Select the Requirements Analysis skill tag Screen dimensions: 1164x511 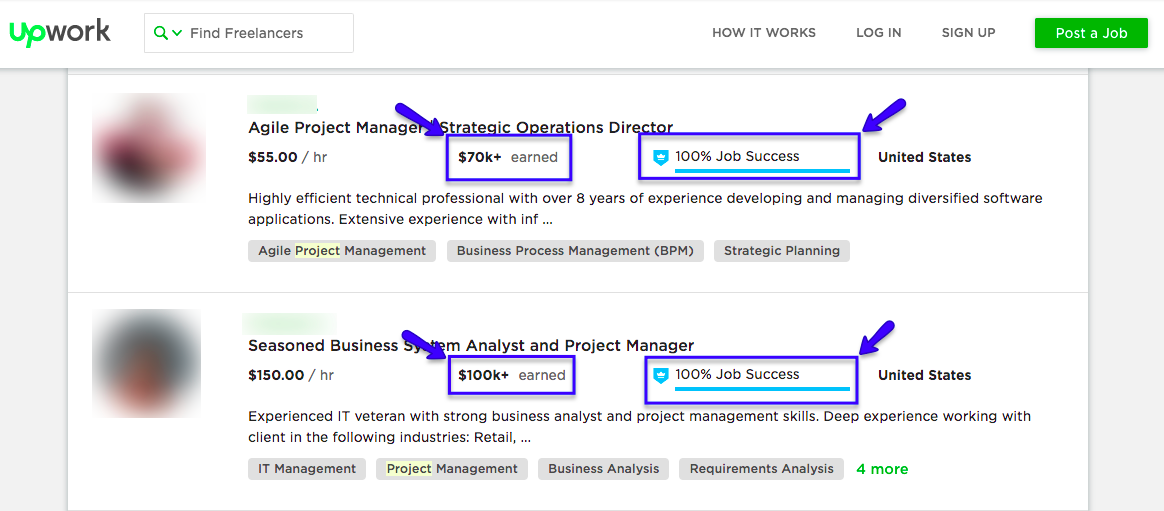coord(761,469)
